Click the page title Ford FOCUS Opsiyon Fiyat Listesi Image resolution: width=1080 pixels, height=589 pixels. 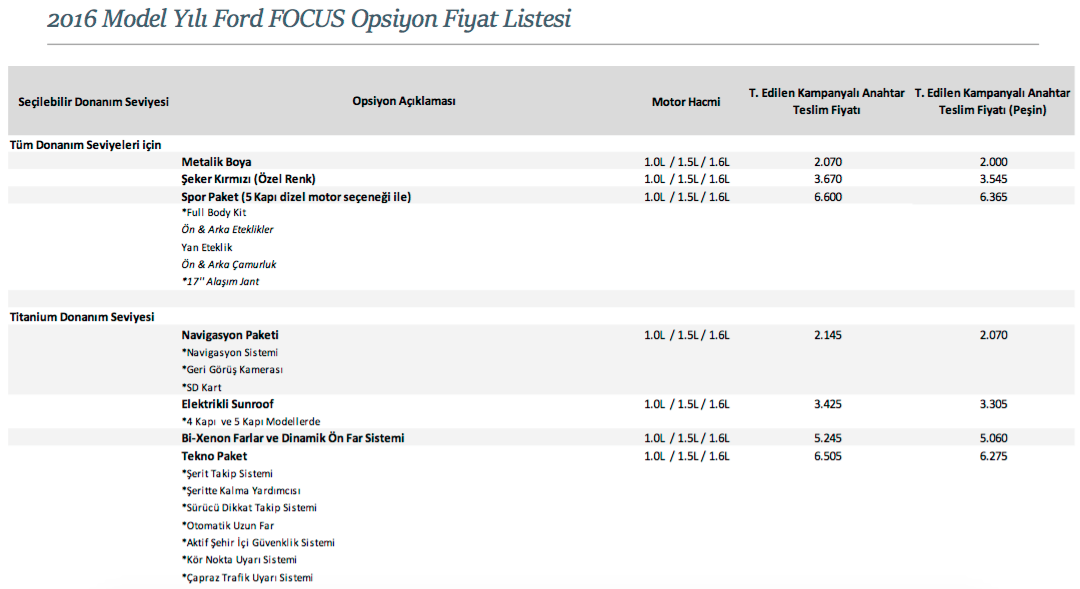click(309, 19)
